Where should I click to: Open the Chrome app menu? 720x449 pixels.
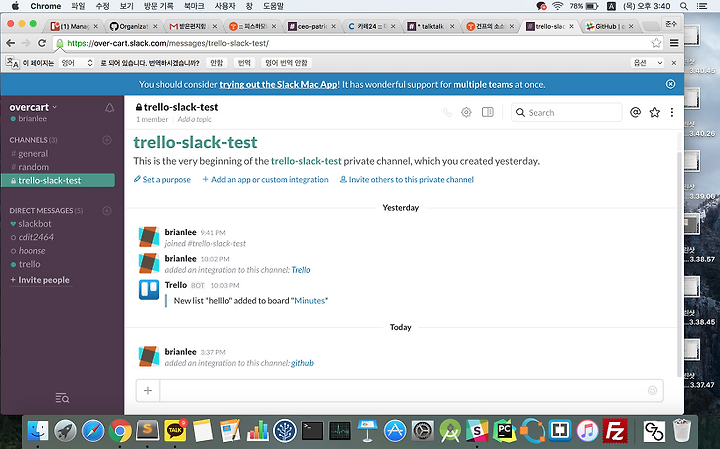pyautogui.click(x=45, y=6)
